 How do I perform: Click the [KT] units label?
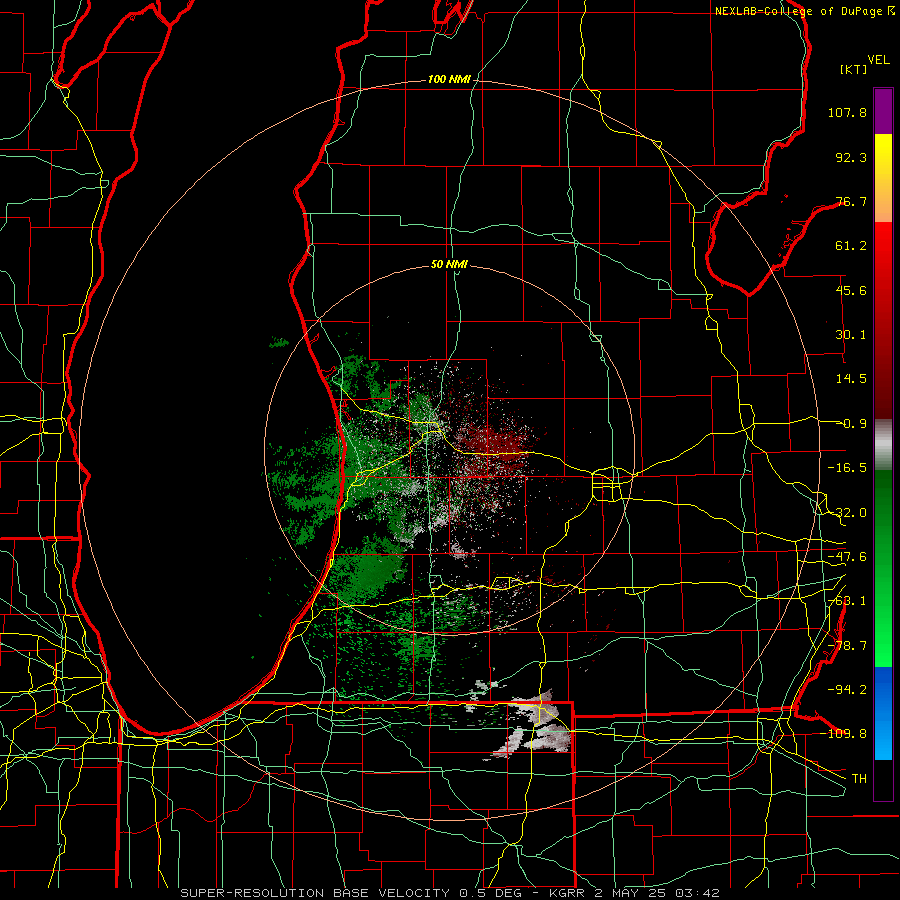point(853,69)
